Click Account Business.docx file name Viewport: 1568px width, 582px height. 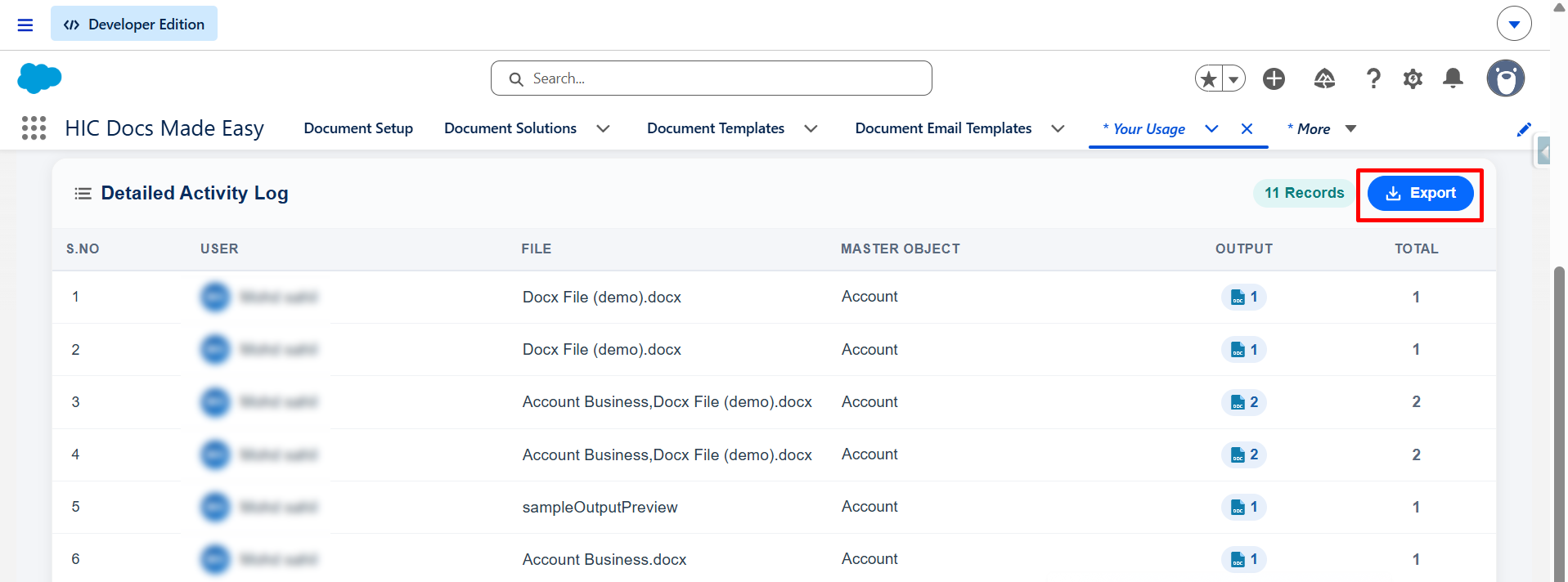pyautogui.click(x=604, y=559)
